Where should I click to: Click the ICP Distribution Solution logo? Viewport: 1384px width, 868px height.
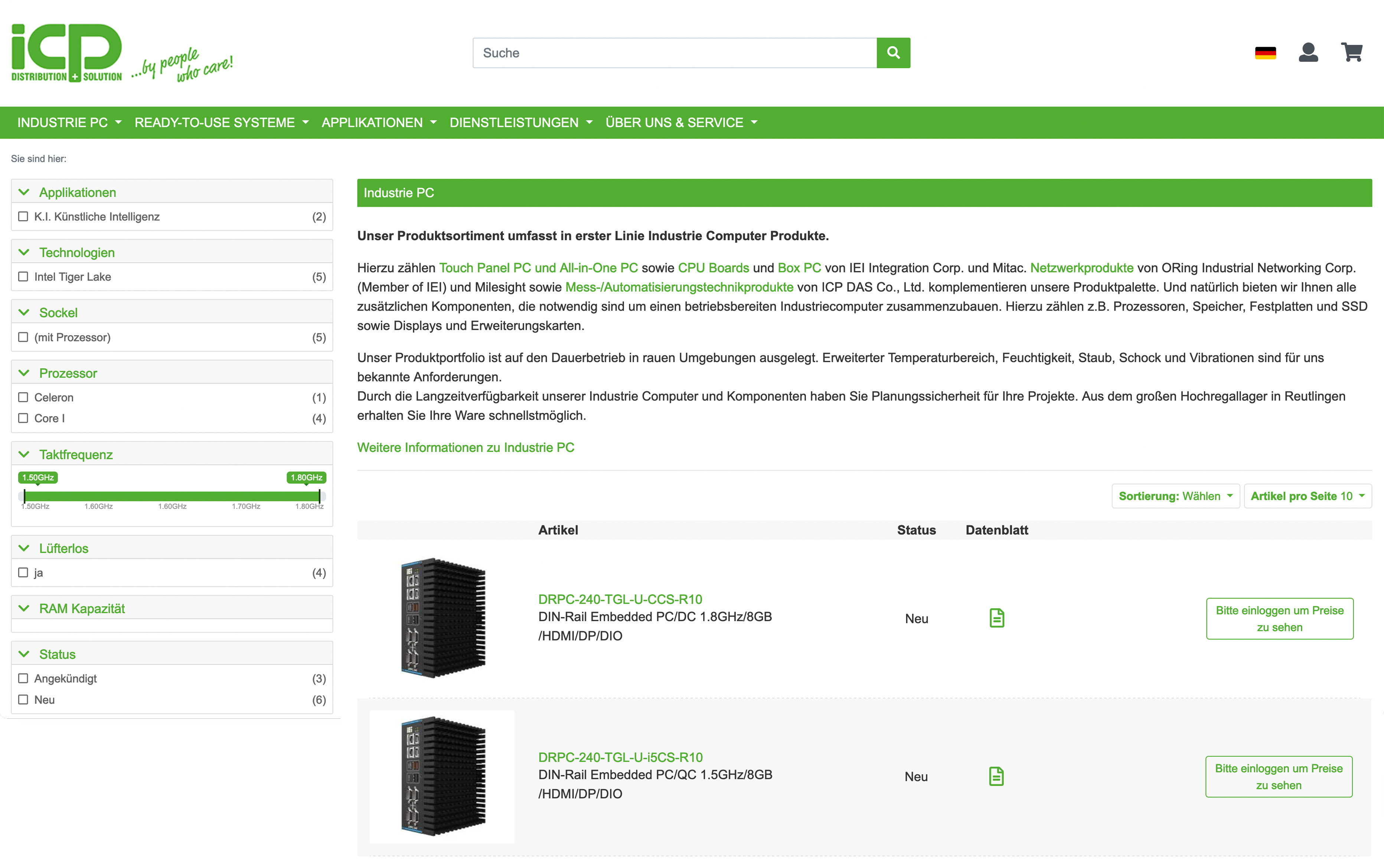[122, 53]
